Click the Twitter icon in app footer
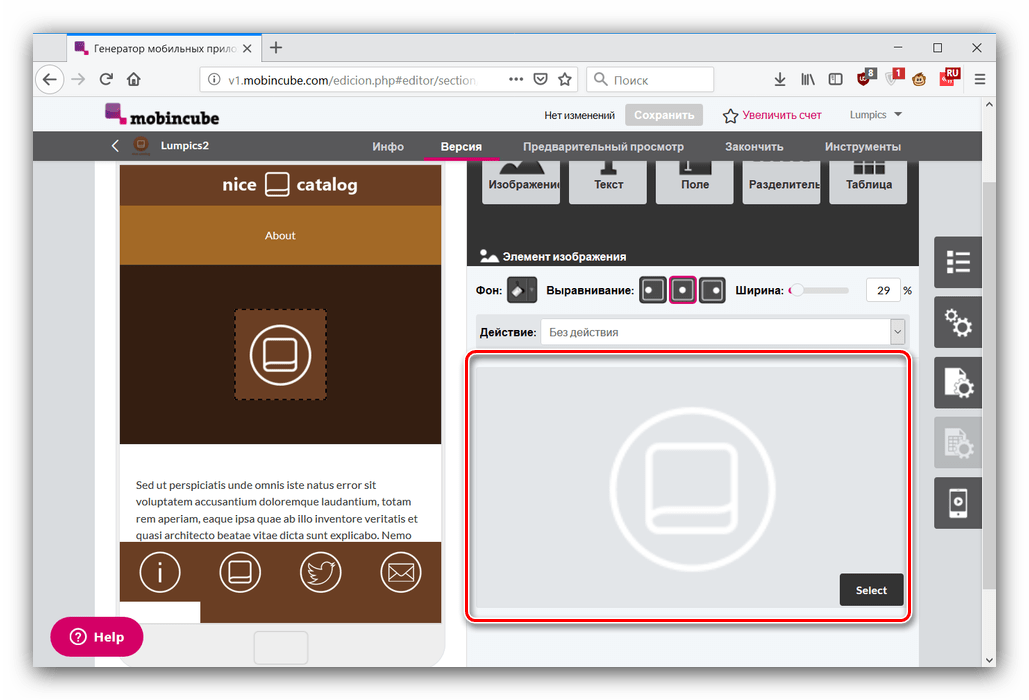Image resolution: width=1029 pixels, height=700 pixels. coord(320,572)
